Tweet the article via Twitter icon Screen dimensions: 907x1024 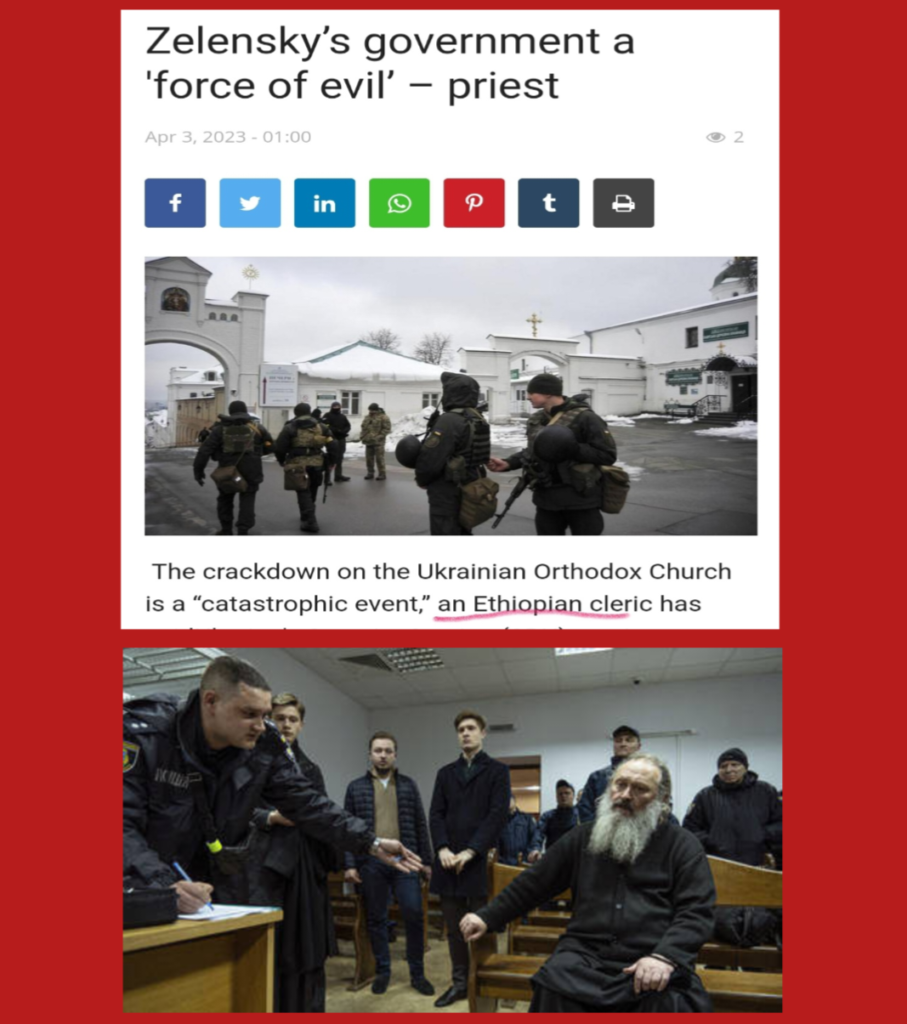point(250,202)
